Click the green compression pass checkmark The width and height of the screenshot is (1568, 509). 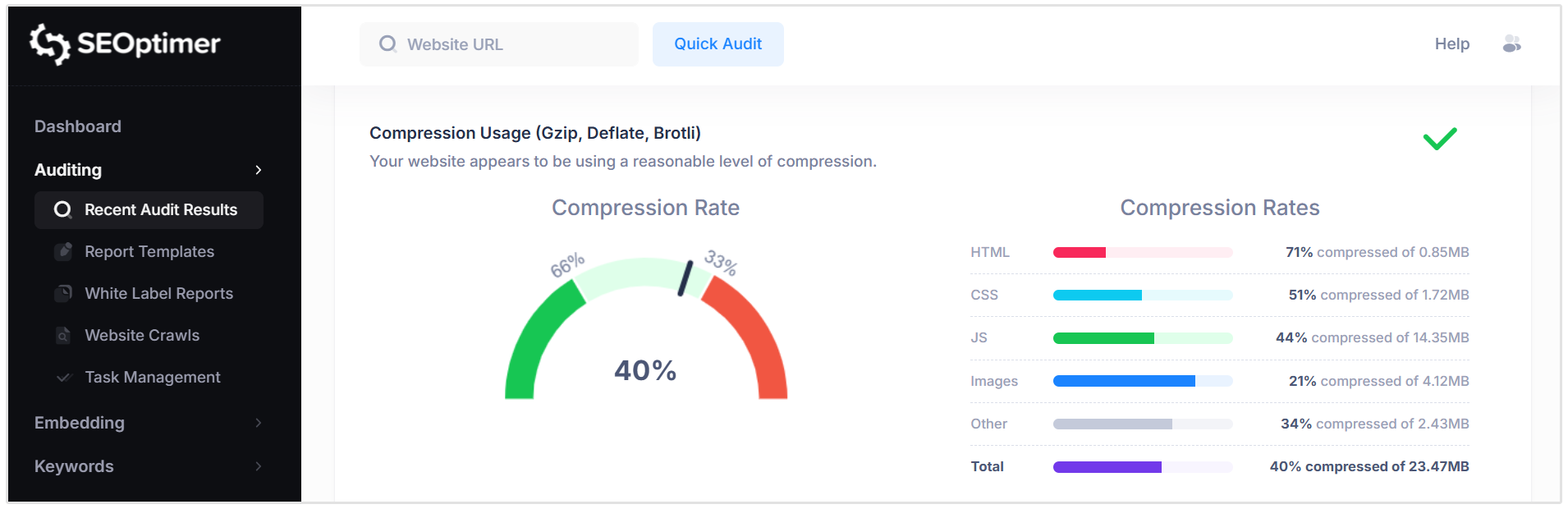click(1439, 140)
